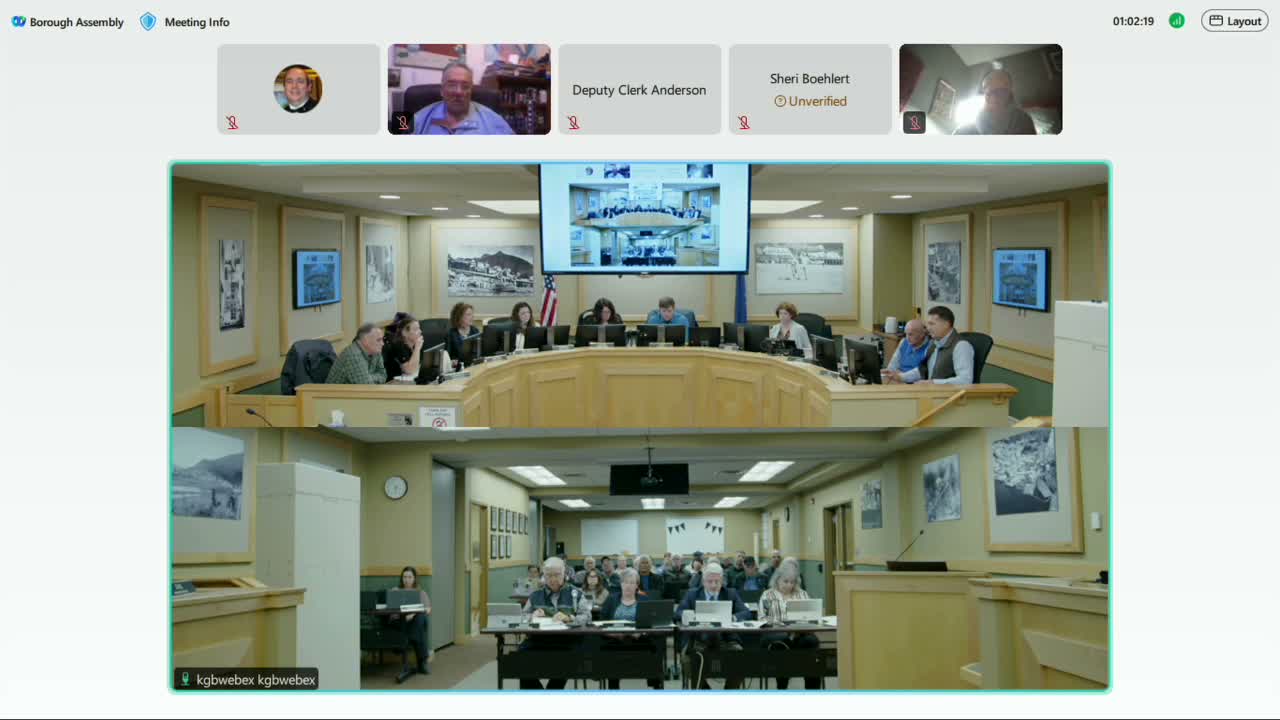Click the "Sheri Boehlert" name
Image resolution: width=1280 pixels, height=720 pixels.
(x=810, y=78)
